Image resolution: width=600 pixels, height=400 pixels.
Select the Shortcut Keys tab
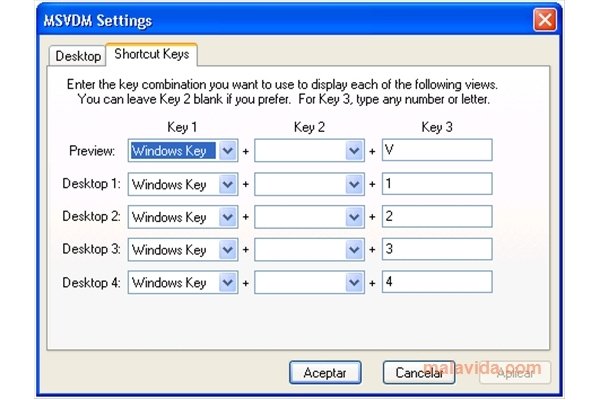(x=152, y=54)
